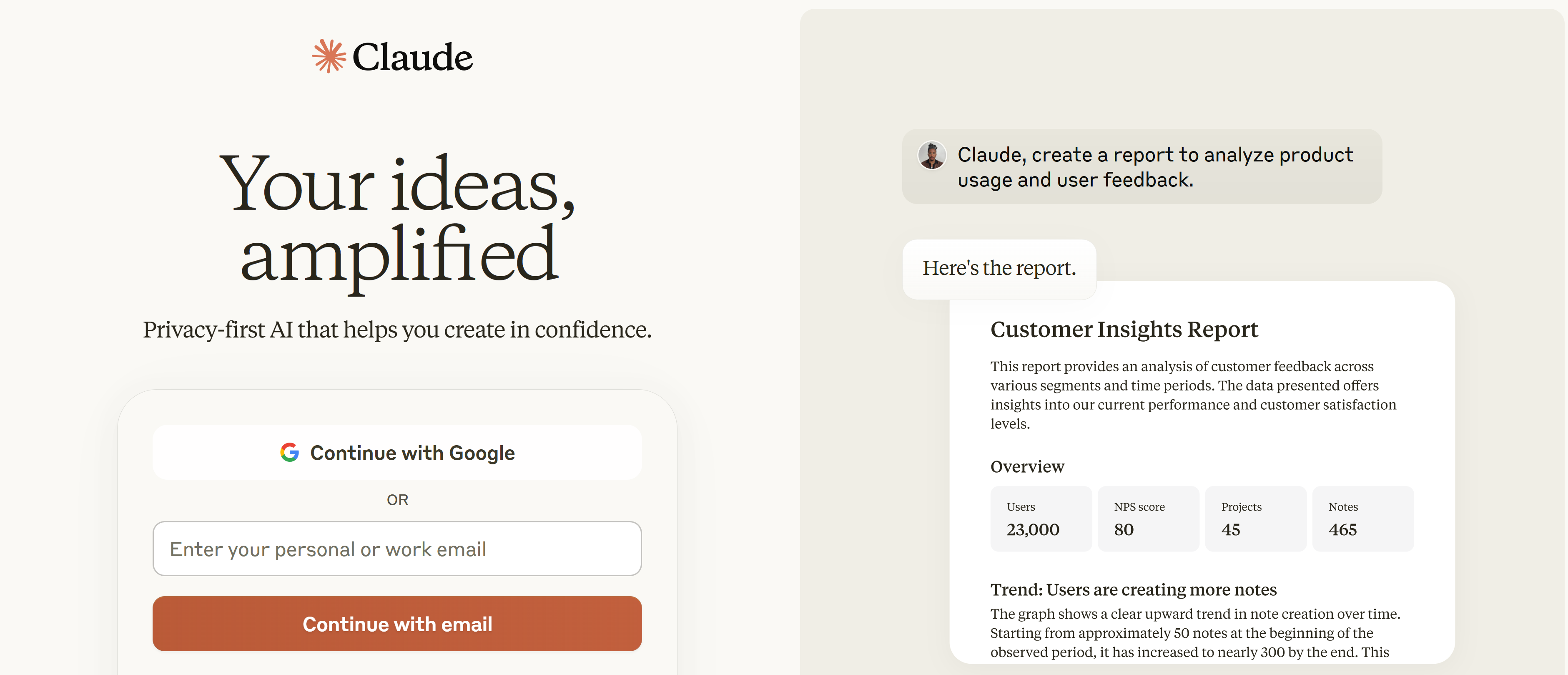Select the Notes 465 stat card

1362,519
